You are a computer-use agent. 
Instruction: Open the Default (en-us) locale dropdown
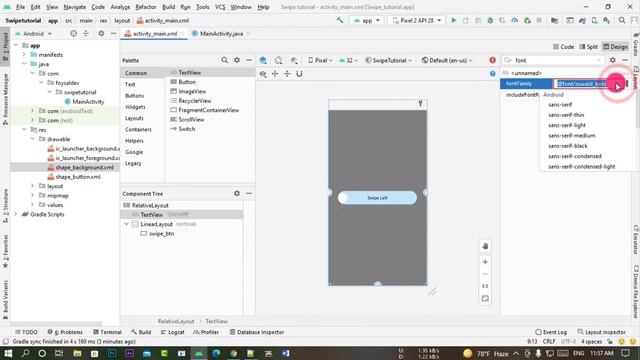point(447,60)
